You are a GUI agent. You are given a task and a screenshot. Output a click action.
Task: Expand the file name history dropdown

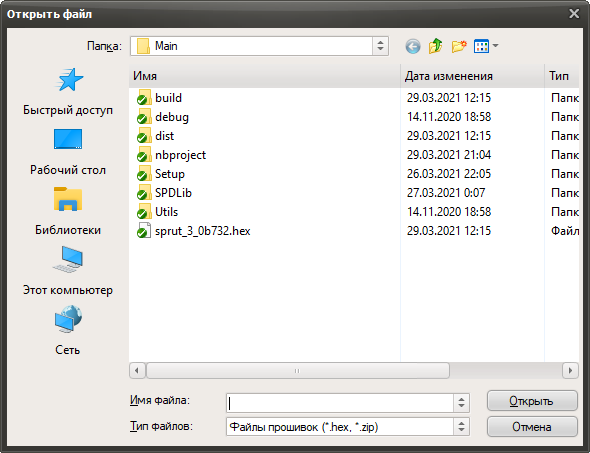pos(461,403)
